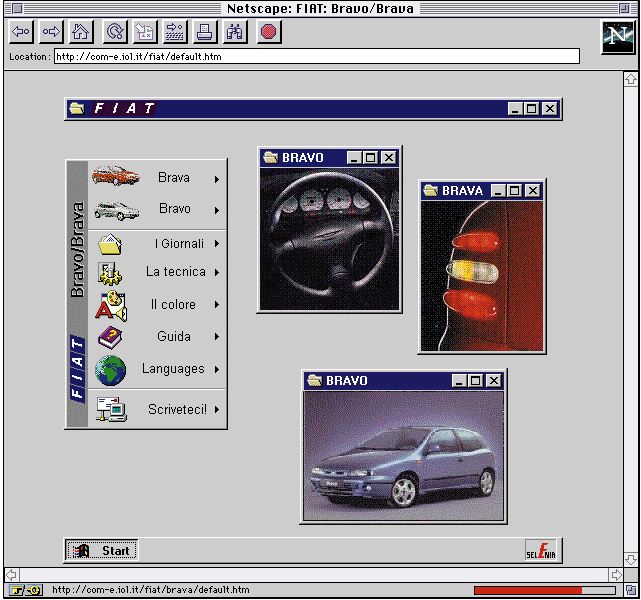641x600 pixels.
Task: Click the globe icon beside Languages
Action: (110, 370)
